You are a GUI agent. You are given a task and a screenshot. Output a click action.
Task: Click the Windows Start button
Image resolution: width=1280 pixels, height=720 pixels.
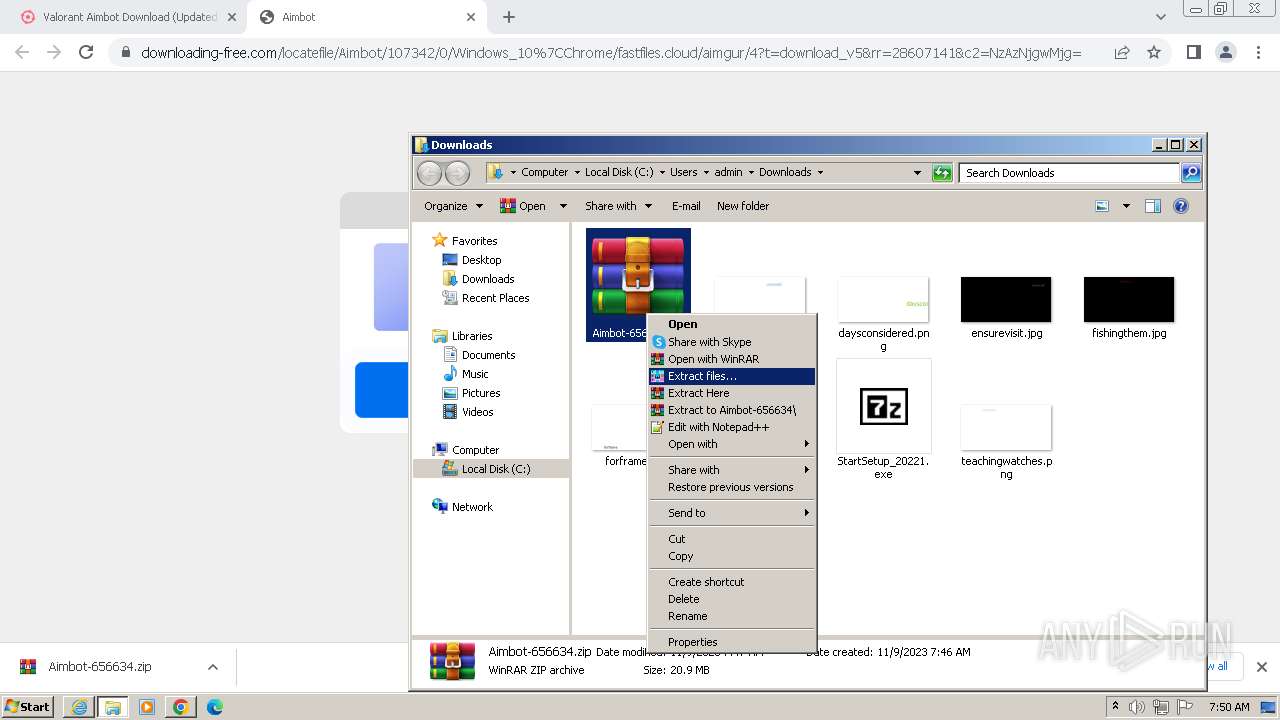click(x=28, y=707)
